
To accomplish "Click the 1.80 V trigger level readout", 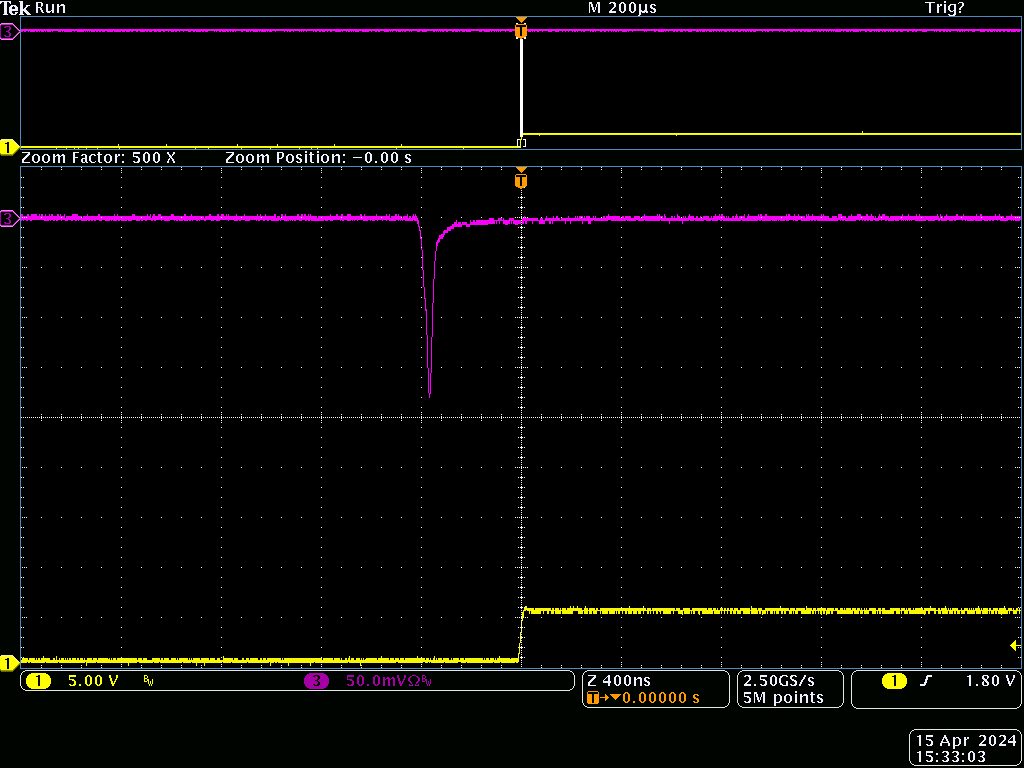I will click(x=990, y=681).
